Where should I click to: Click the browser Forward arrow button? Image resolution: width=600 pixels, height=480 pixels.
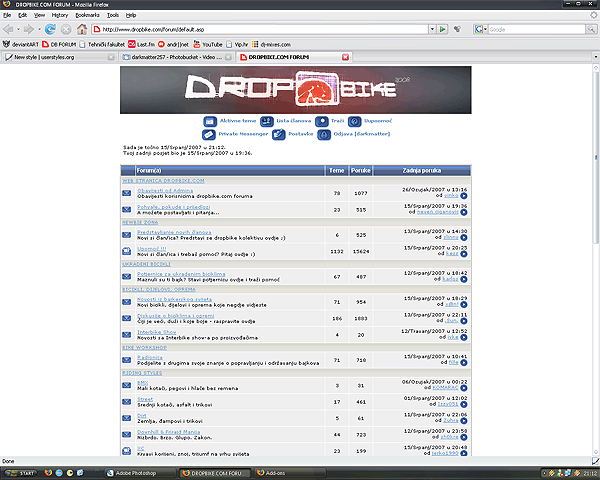pyautogui.click(x=29, y=29)
